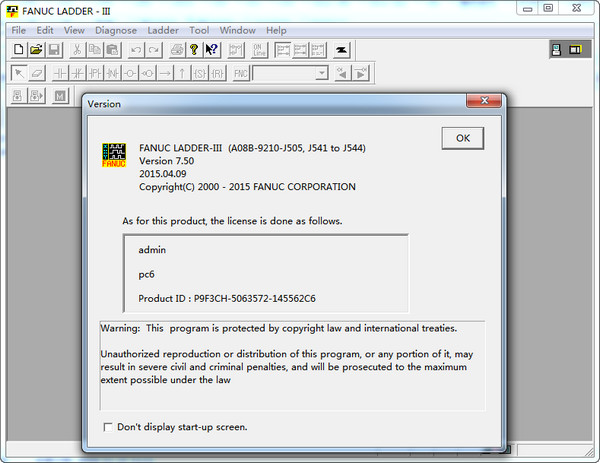600x463 pixels.
Task: Click the Undo arrow icon
Action: (136, 50)
